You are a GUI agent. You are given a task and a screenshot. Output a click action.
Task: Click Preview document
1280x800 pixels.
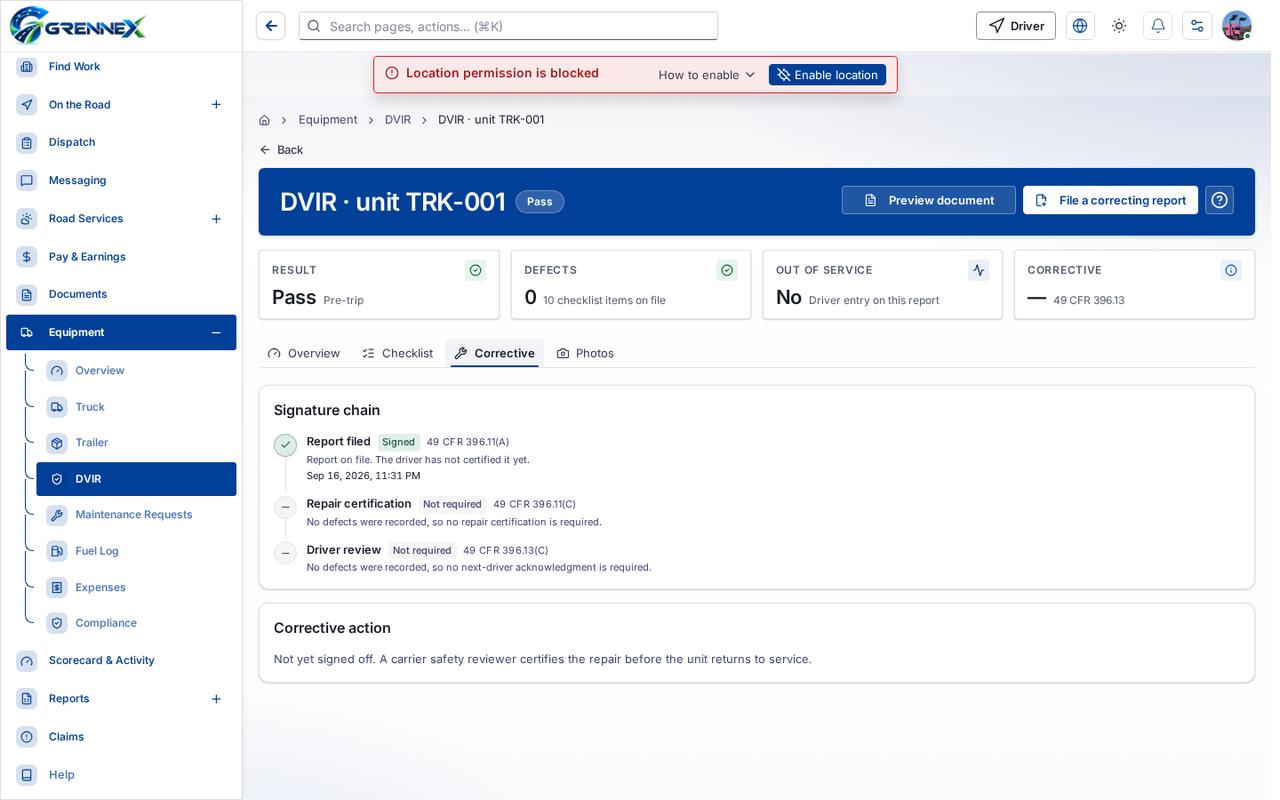pyautogui.click(x=928, y=200)
